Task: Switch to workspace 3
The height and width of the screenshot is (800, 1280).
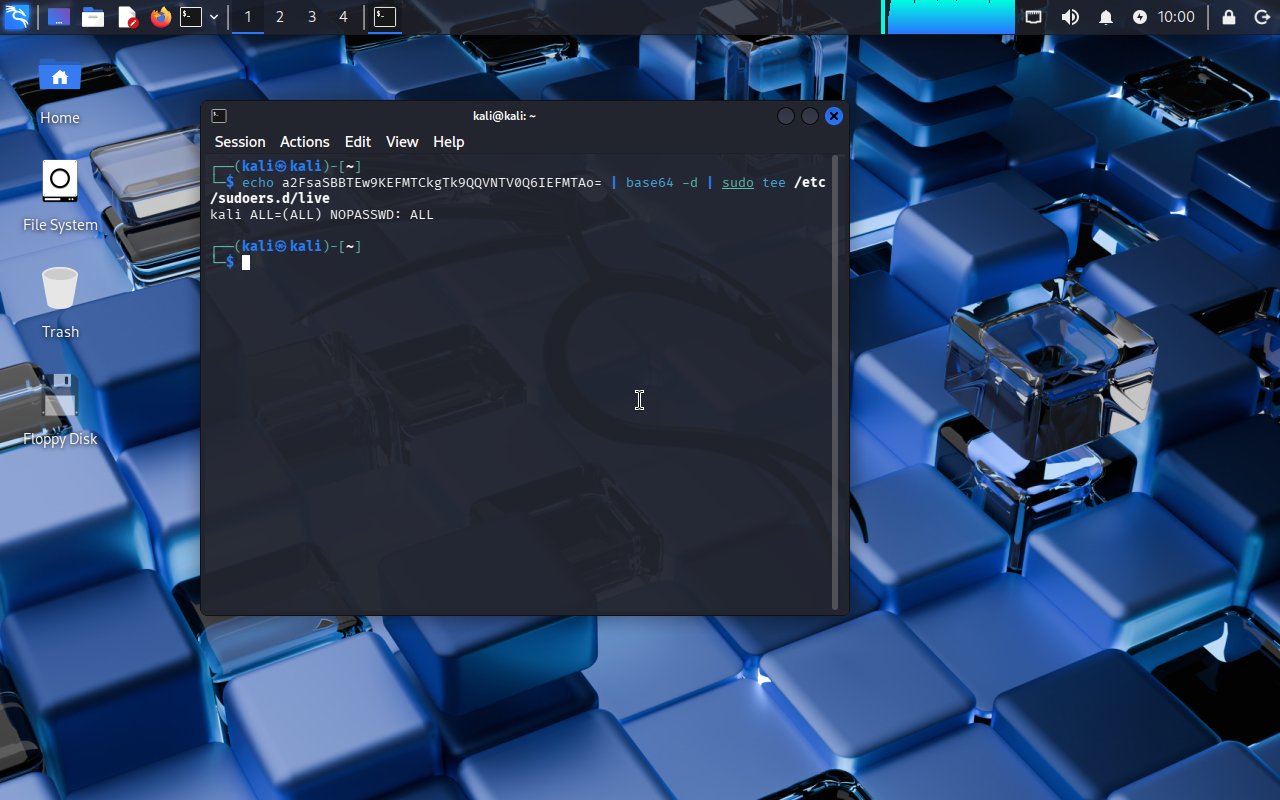Action: pos(312,17)
